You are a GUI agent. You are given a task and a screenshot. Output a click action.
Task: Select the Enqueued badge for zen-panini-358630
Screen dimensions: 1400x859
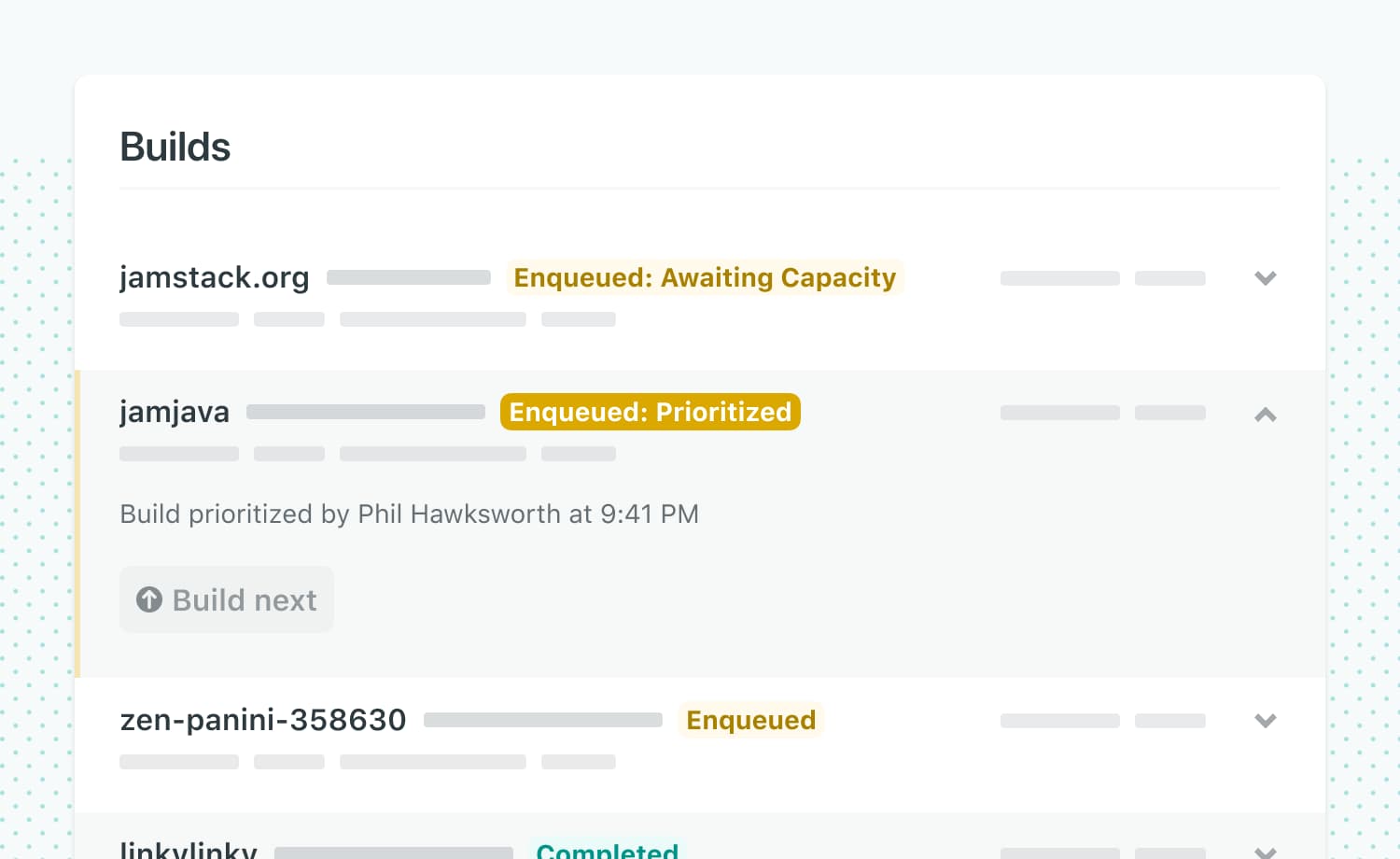pos(751,720)
